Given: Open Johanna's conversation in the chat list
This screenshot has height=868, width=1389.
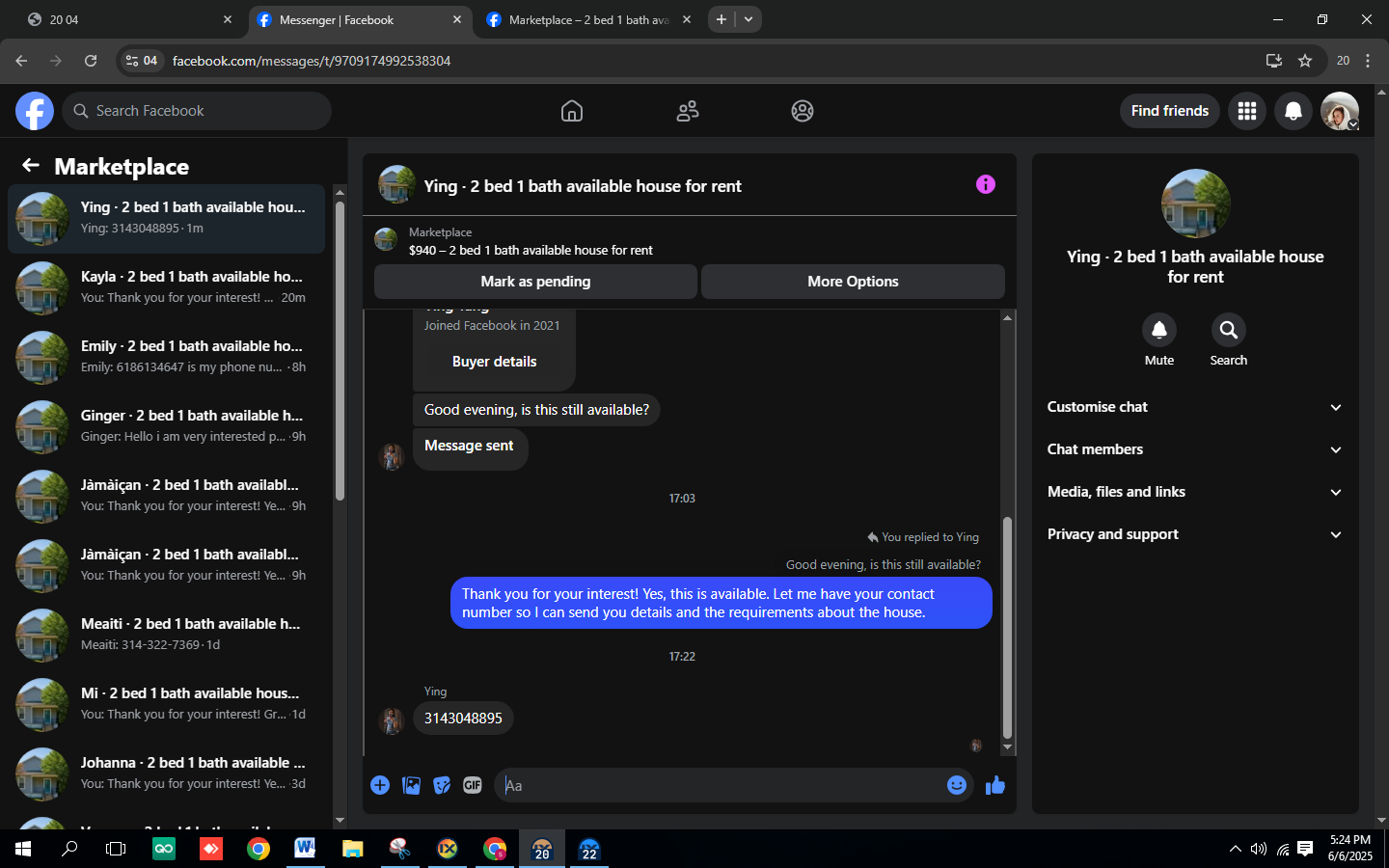Looking at the screenshot, I should coord(166,773).
